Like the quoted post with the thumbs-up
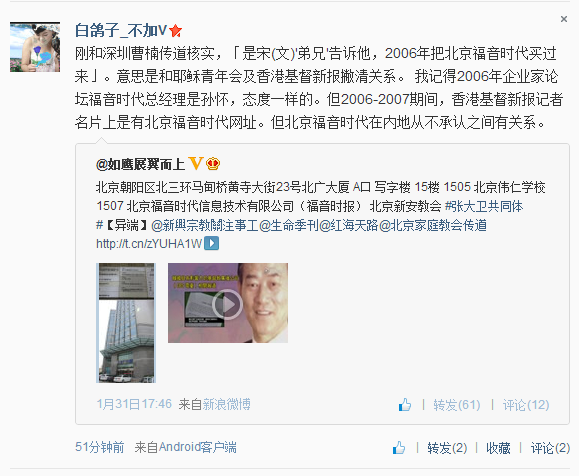The width and height of the screenshot is (579, 476). [x=405, y=405]
